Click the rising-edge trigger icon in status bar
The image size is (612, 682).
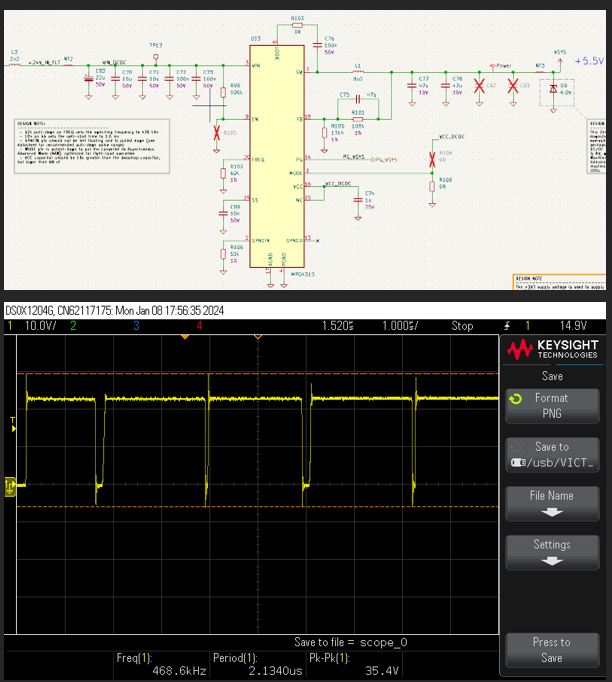(507, 326)
